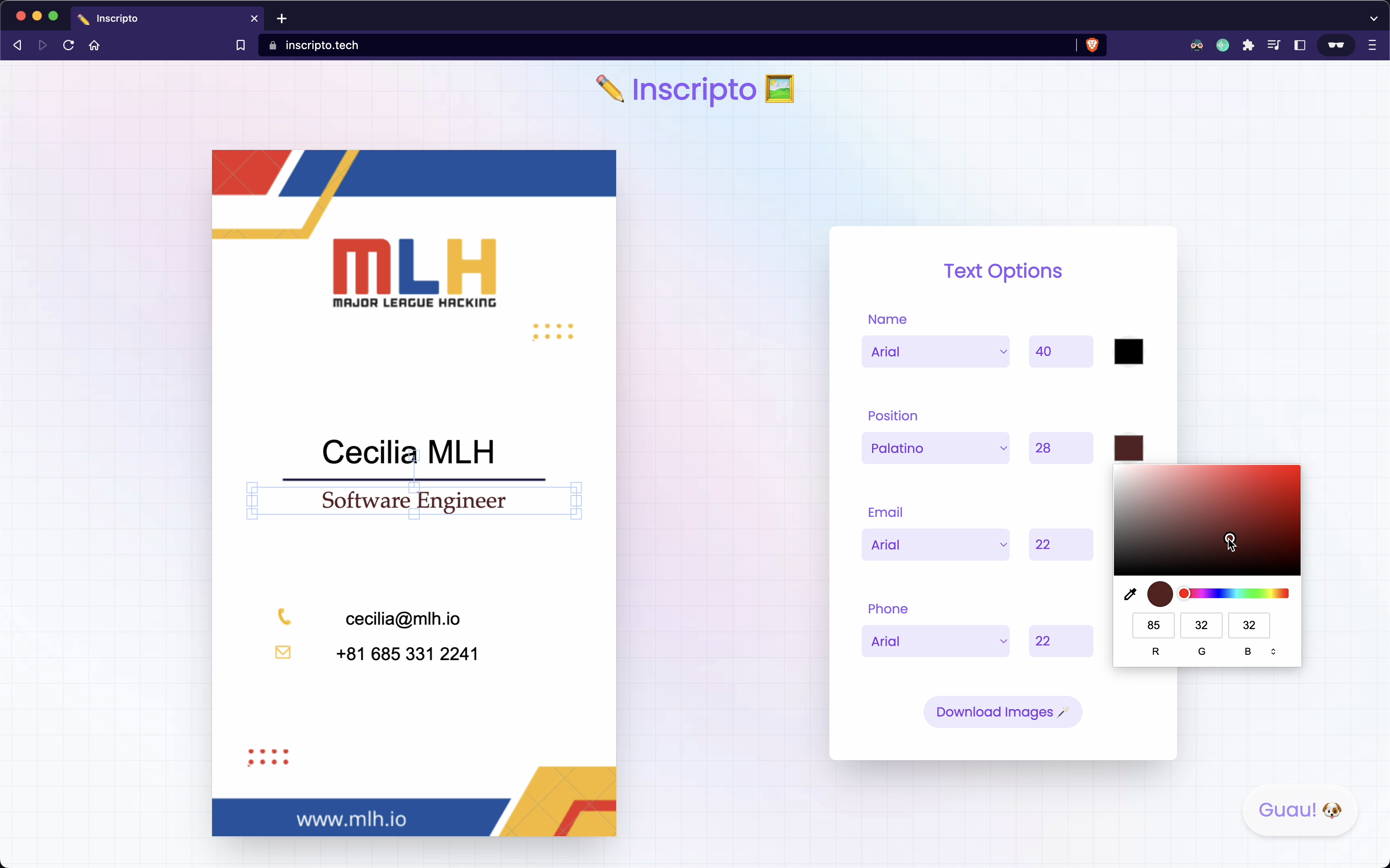This screenshot has width=1390, height=868.
Task: Switch the RGB color format toggle
Action: click(x=1273, y=652)
